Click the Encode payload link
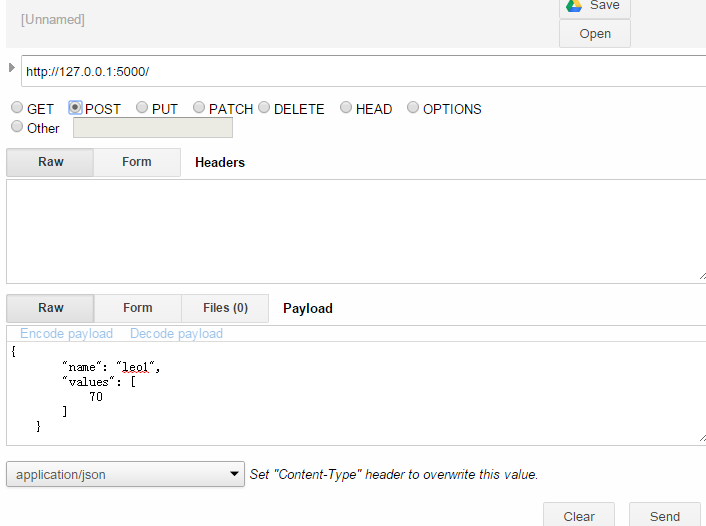The image size is (706, 526). click(x=66, y=334)
